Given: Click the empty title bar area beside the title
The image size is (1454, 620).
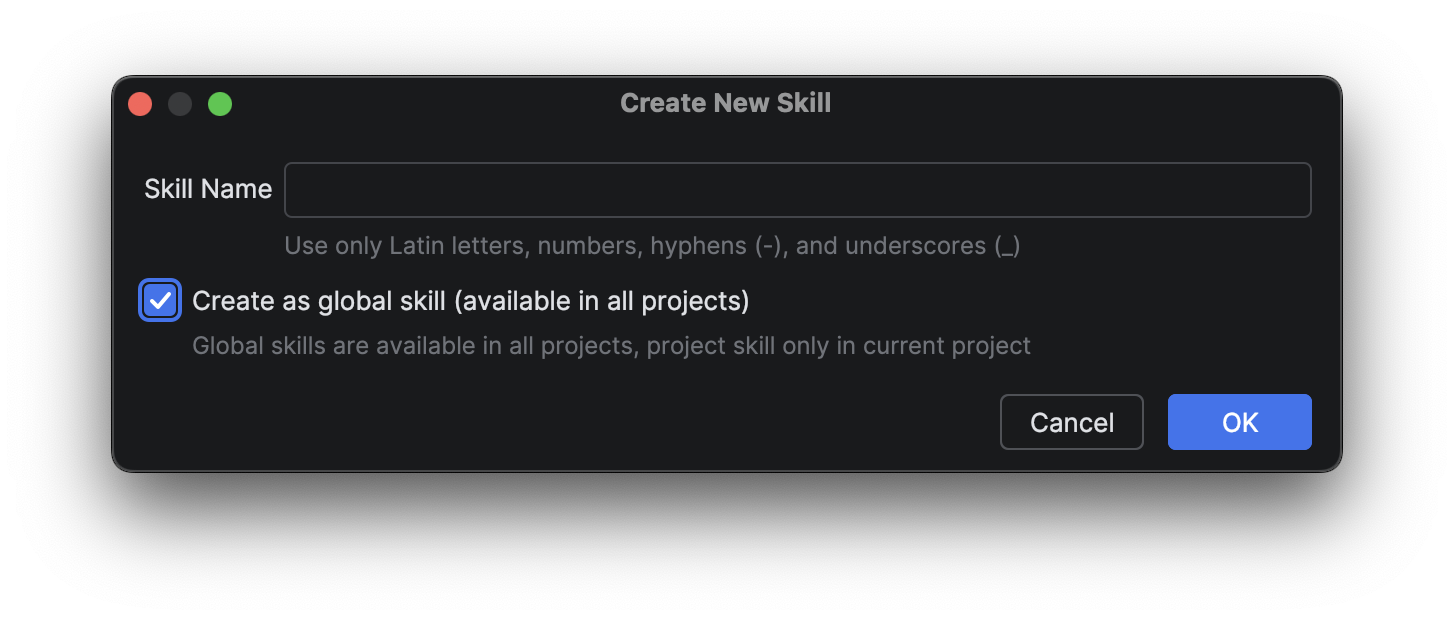Looking at the screenshot, I should point(1050,103).
